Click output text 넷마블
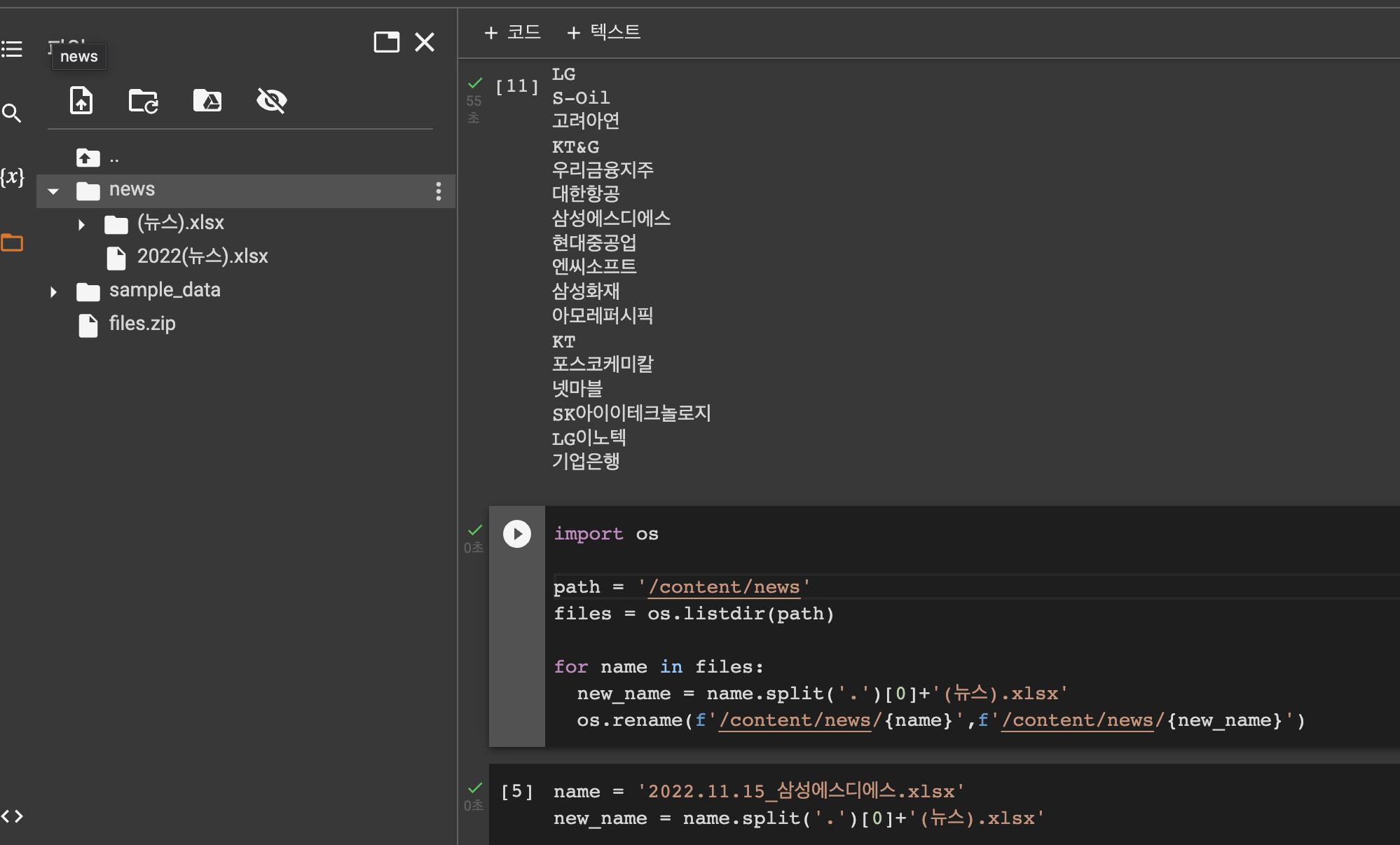The image size is (1400, 845). pos(577,388)
